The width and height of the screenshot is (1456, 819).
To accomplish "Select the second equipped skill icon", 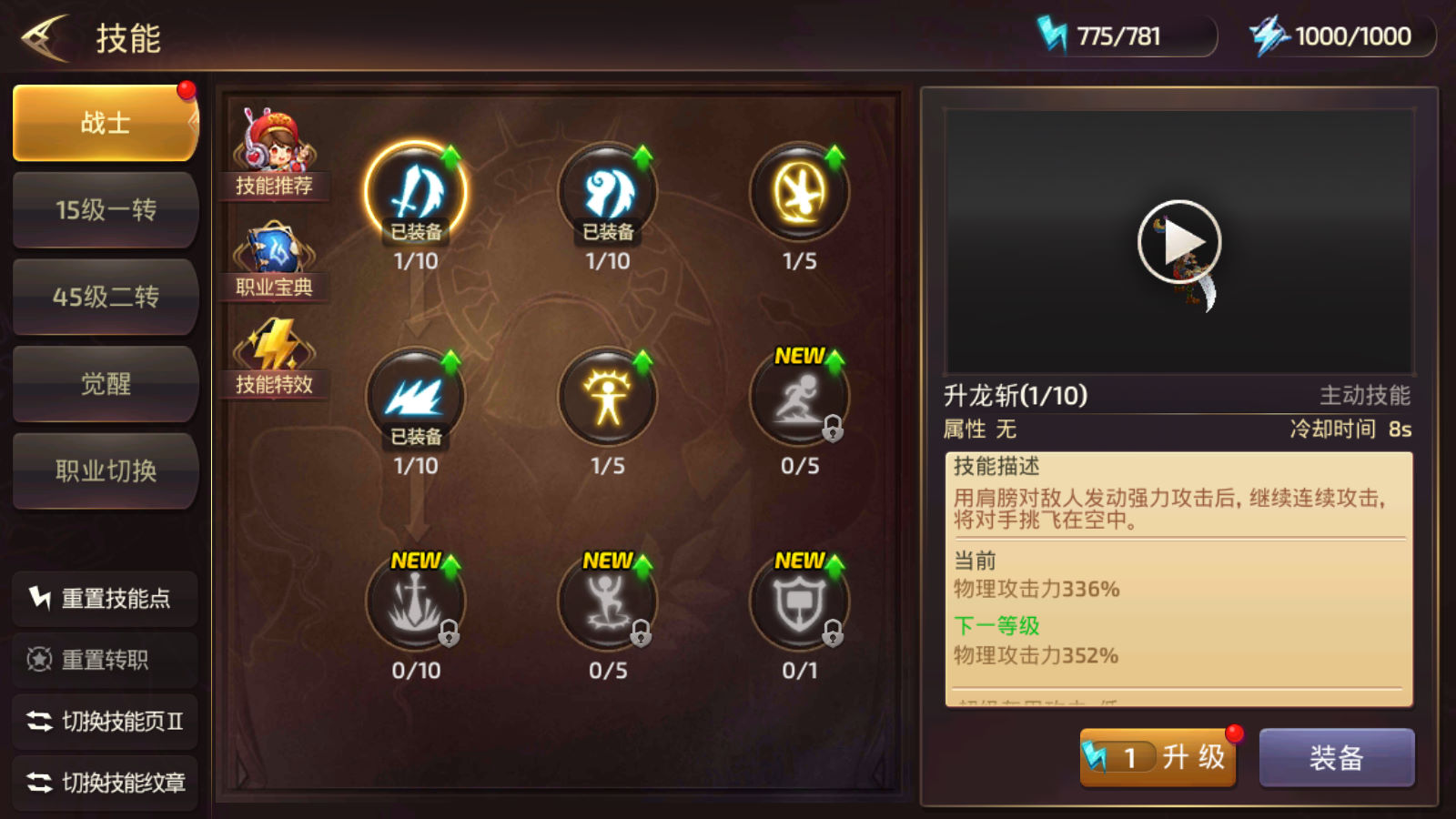I will 608,192.
